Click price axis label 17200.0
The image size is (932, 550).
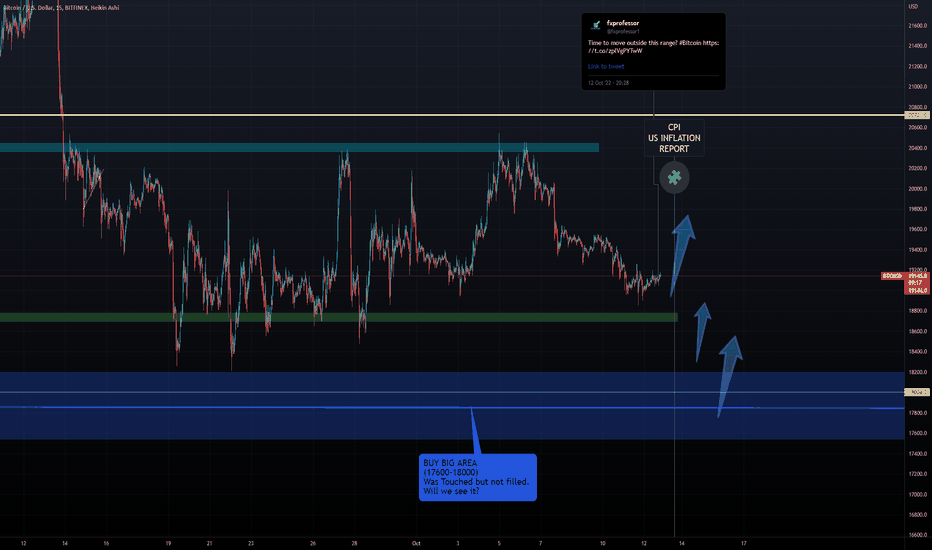tap(917, 474)
